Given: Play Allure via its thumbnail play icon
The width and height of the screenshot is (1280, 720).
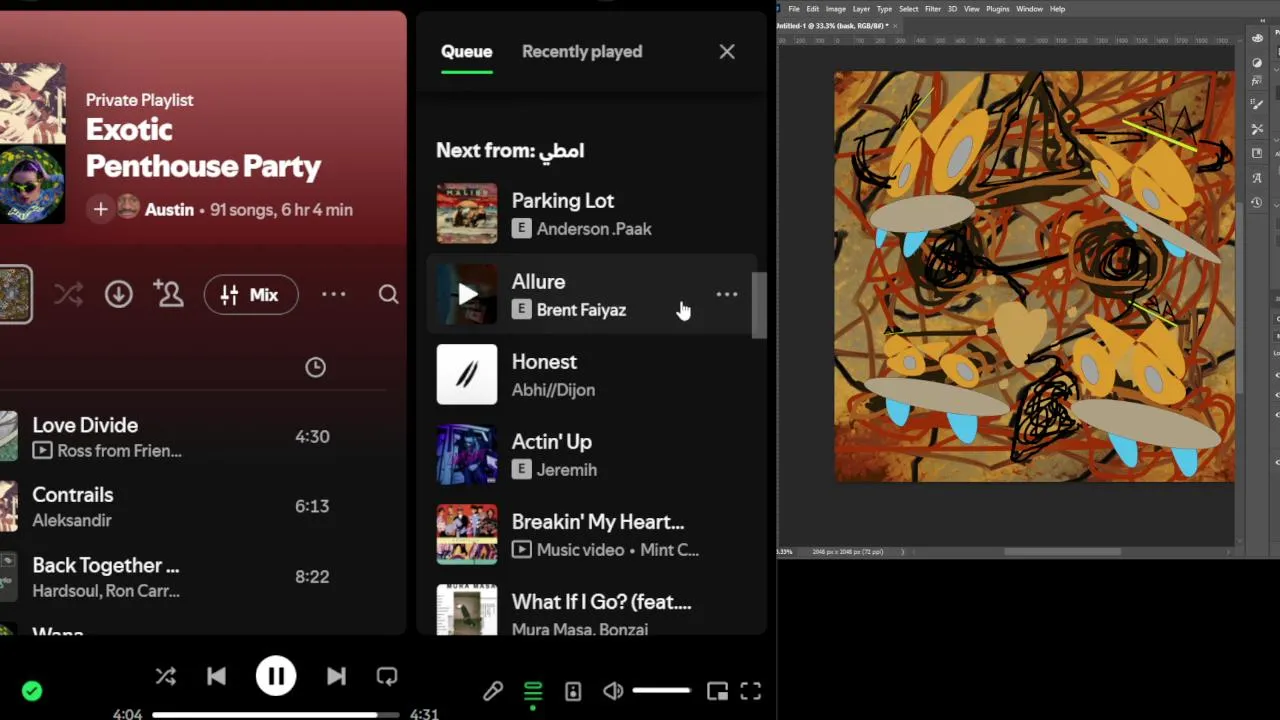Looking at the screenshot, I should (467, 294).
